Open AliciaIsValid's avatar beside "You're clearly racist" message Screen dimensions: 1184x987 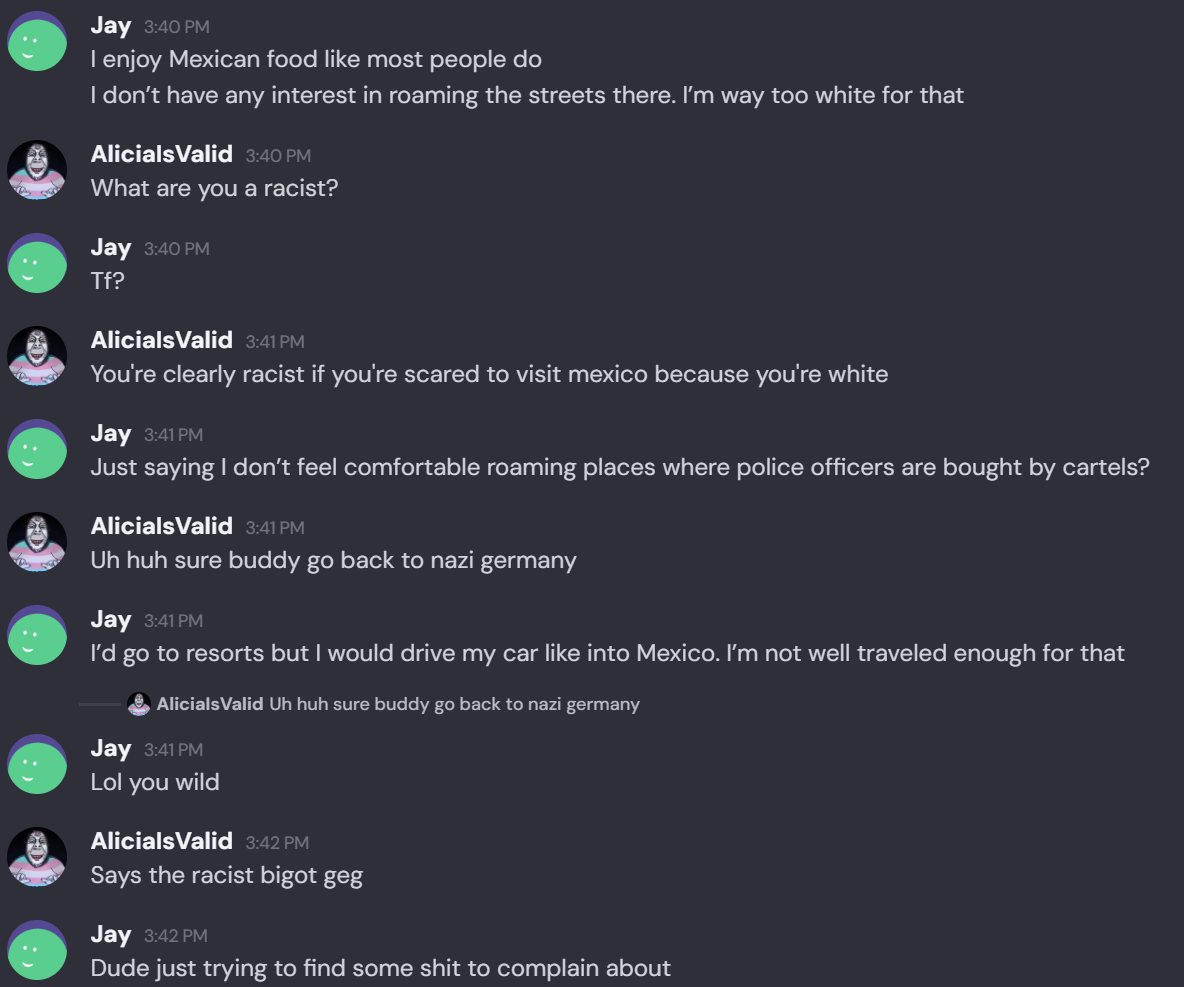pyautogui.click(x=37, y=356)
